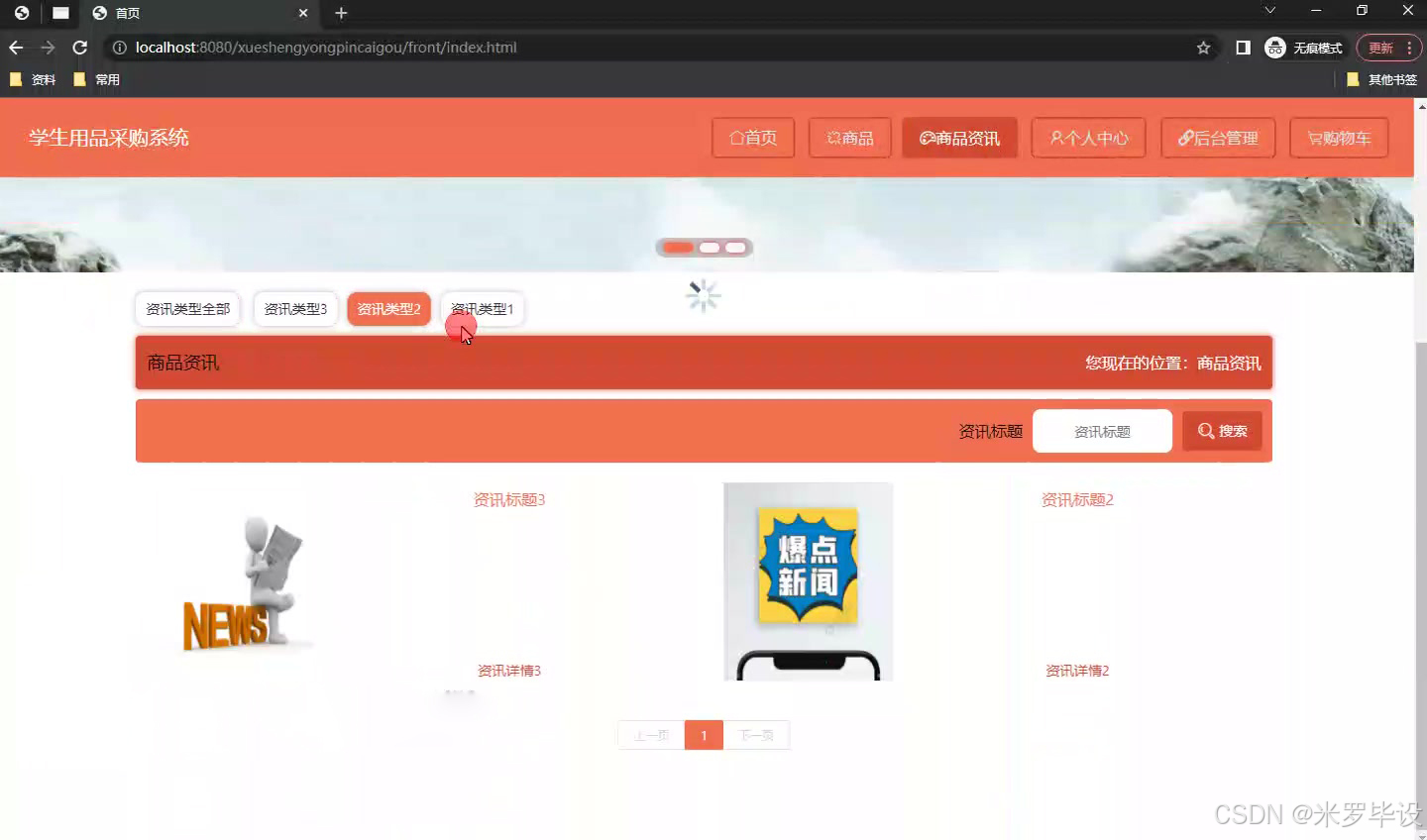Click the browser forward arrow
Viewport: 1427px width, 840px height.
point(48,48)
